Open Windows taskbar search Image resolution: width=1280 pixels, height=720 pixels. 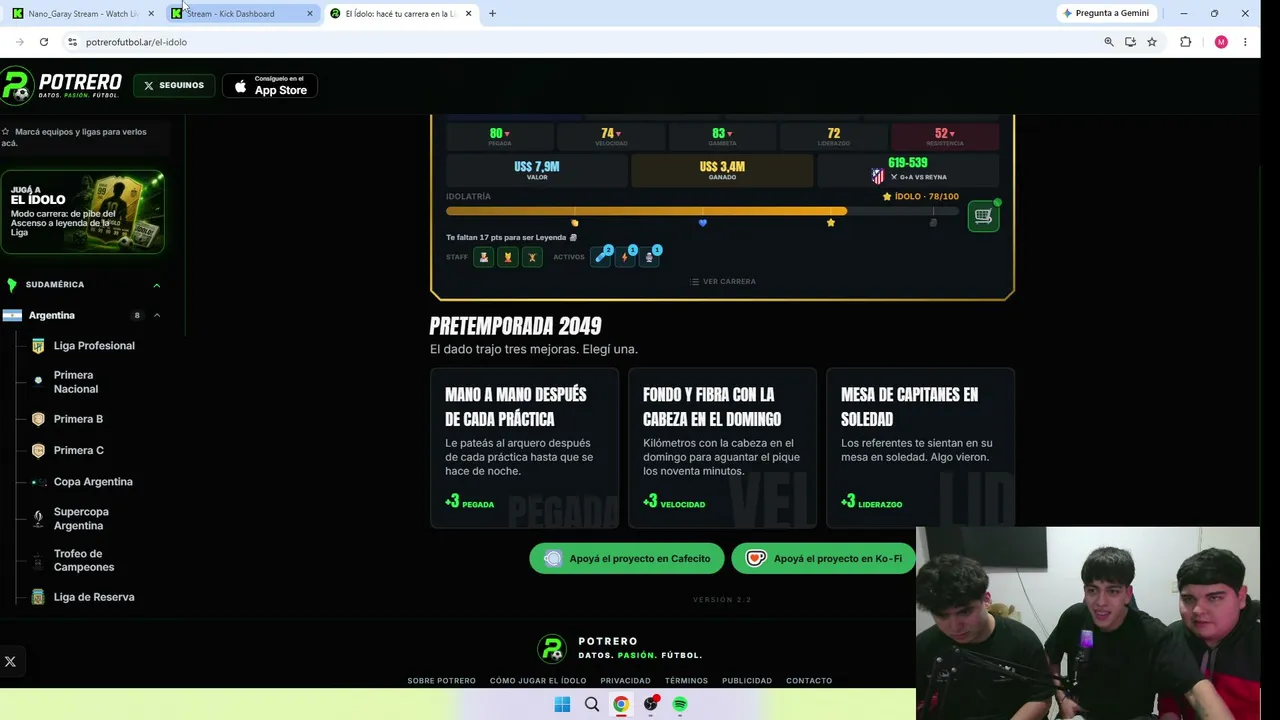[x=592, y=705]
